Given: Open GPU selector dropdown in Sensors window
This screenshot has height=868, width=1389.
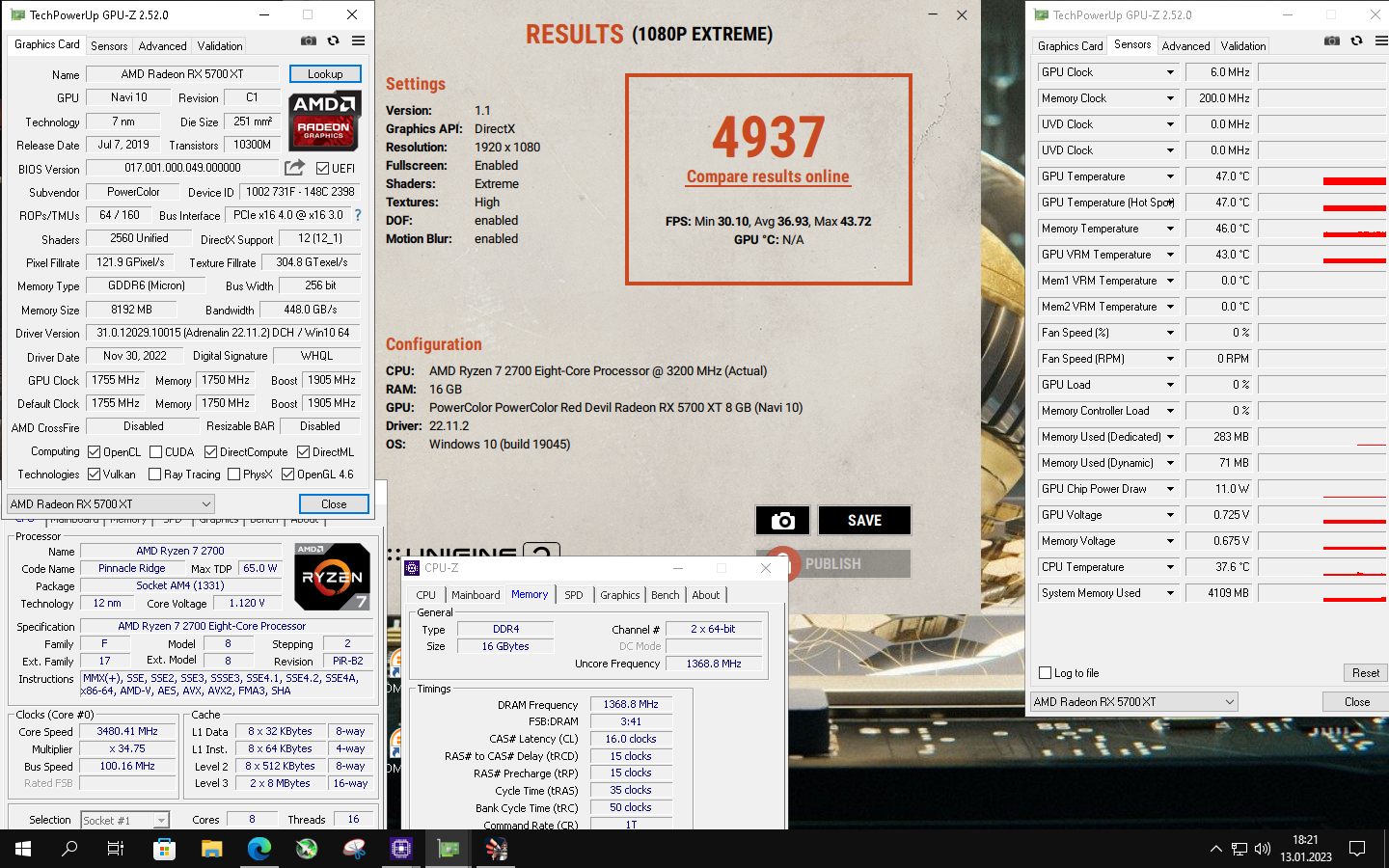Looking at the screenshot, I should coord(1134,702).
